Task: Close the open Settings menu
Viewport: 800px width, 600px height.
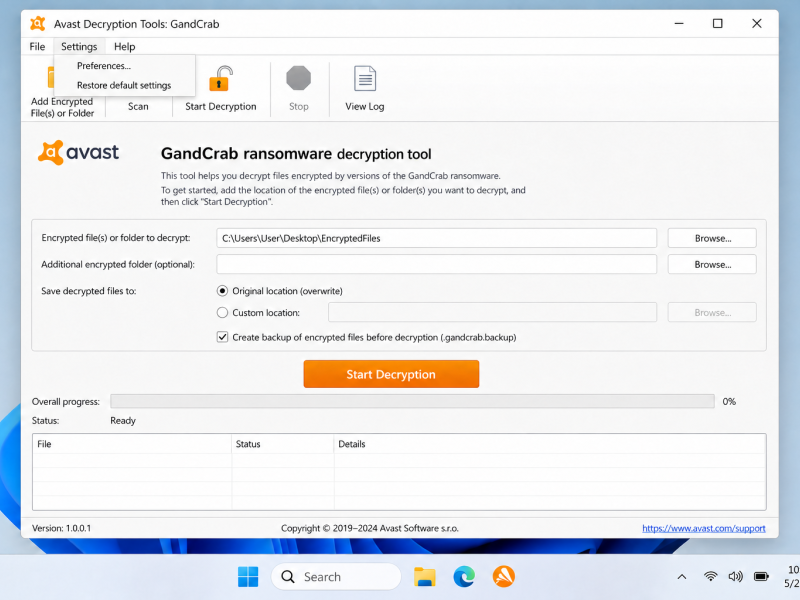Action: click(x=79, y=46)
